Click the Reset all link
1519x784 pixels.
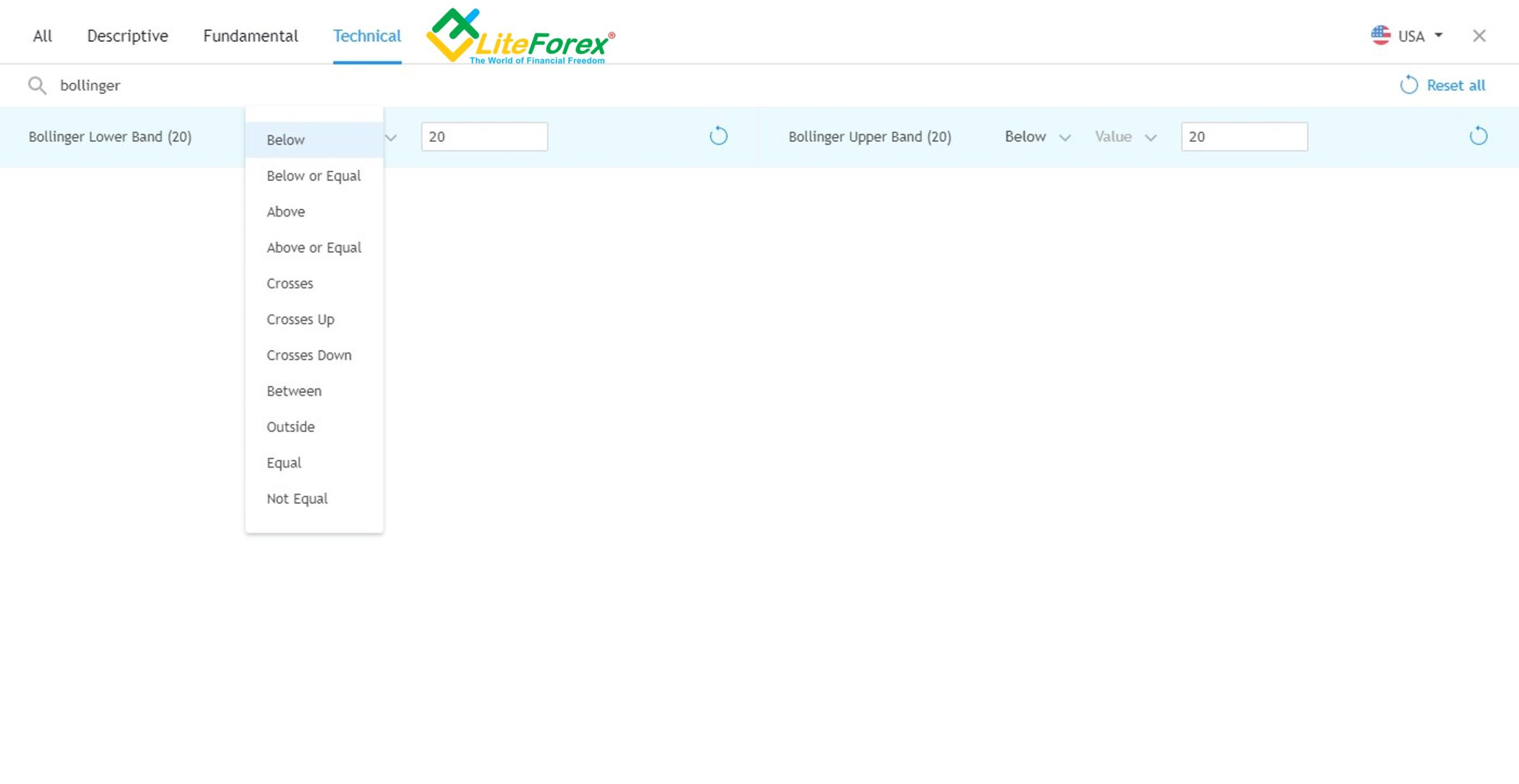click(x=1456, y=85)
